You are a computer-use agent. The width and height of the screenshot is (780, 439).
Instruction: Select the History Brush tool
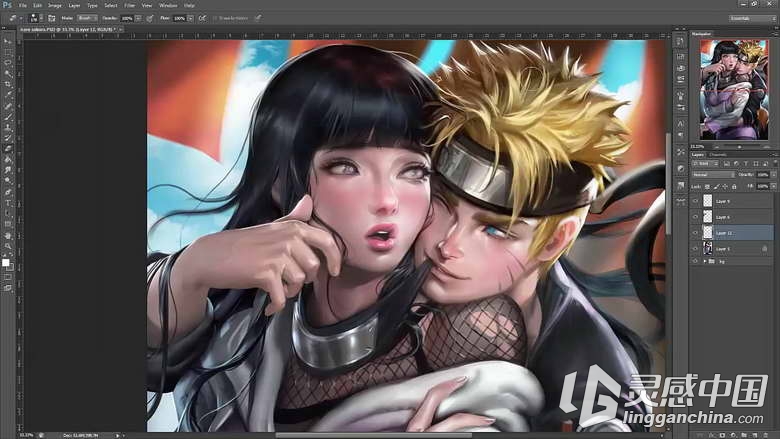click(x=7, y=138)
